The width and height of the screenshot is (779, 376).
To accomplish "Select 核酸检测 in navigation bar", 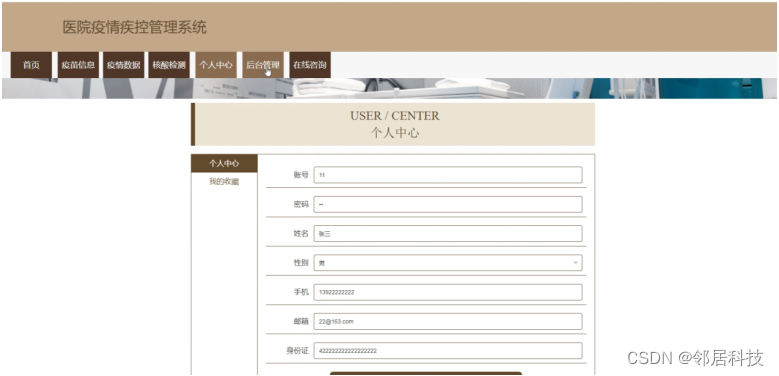I will [x=169, y=65].
